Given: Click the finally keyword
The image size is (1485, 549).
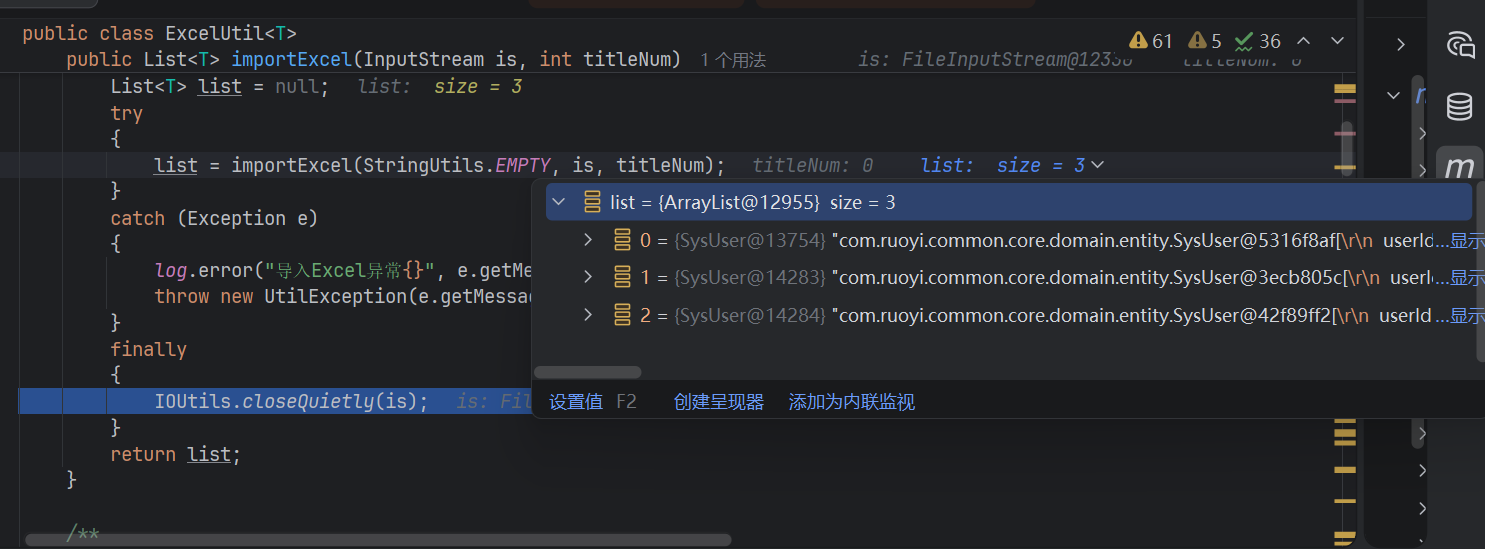Looking at the screenshot, I should pos(149,349).
